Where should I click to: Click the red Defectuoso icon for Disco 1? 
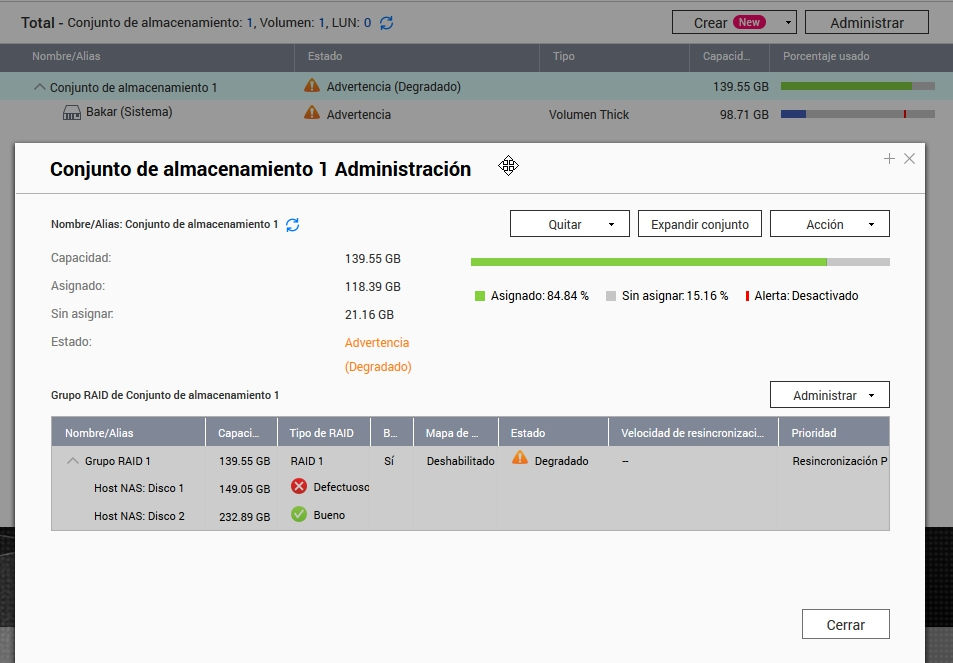click(x=299, y=486)
